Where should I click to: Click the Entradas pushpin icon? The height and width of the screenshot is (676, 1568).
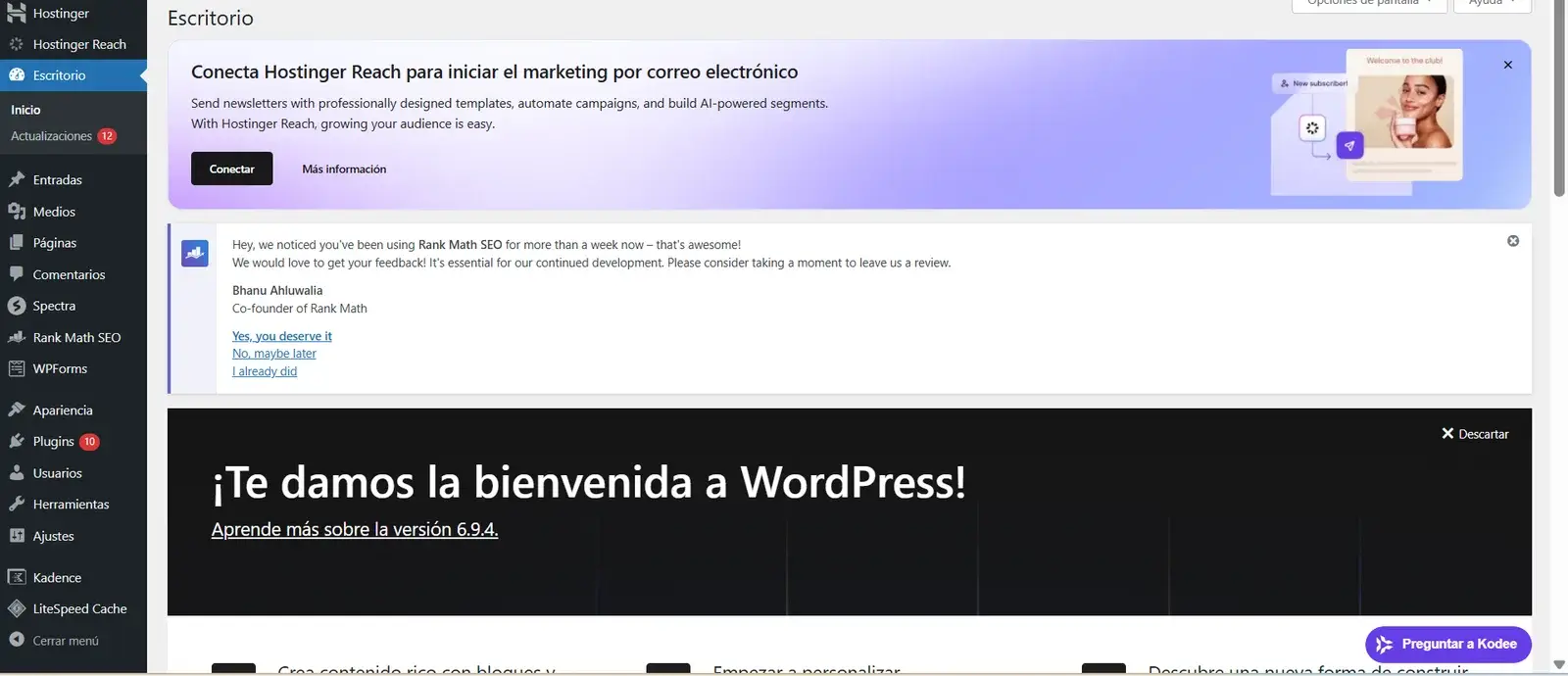pyautogui.click(x=16, y=179)
